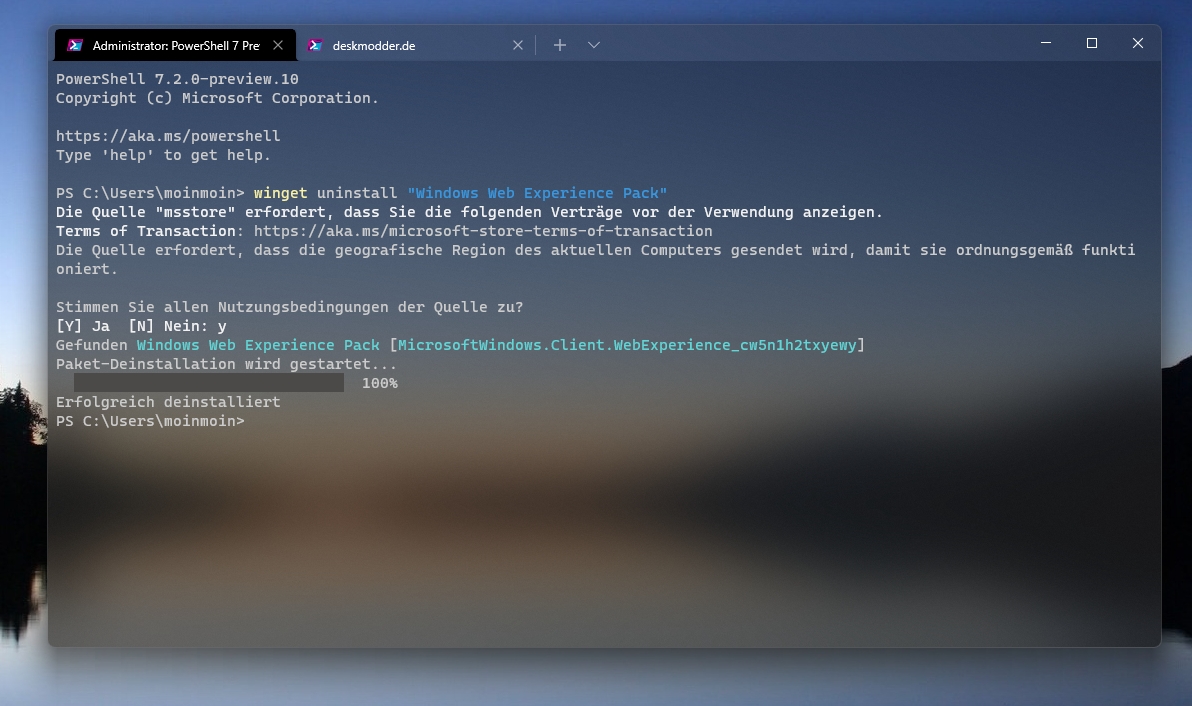Switch to the Administrator: PowerShell 7 Pre tab
1192x706 pixels.
point(175,46)
